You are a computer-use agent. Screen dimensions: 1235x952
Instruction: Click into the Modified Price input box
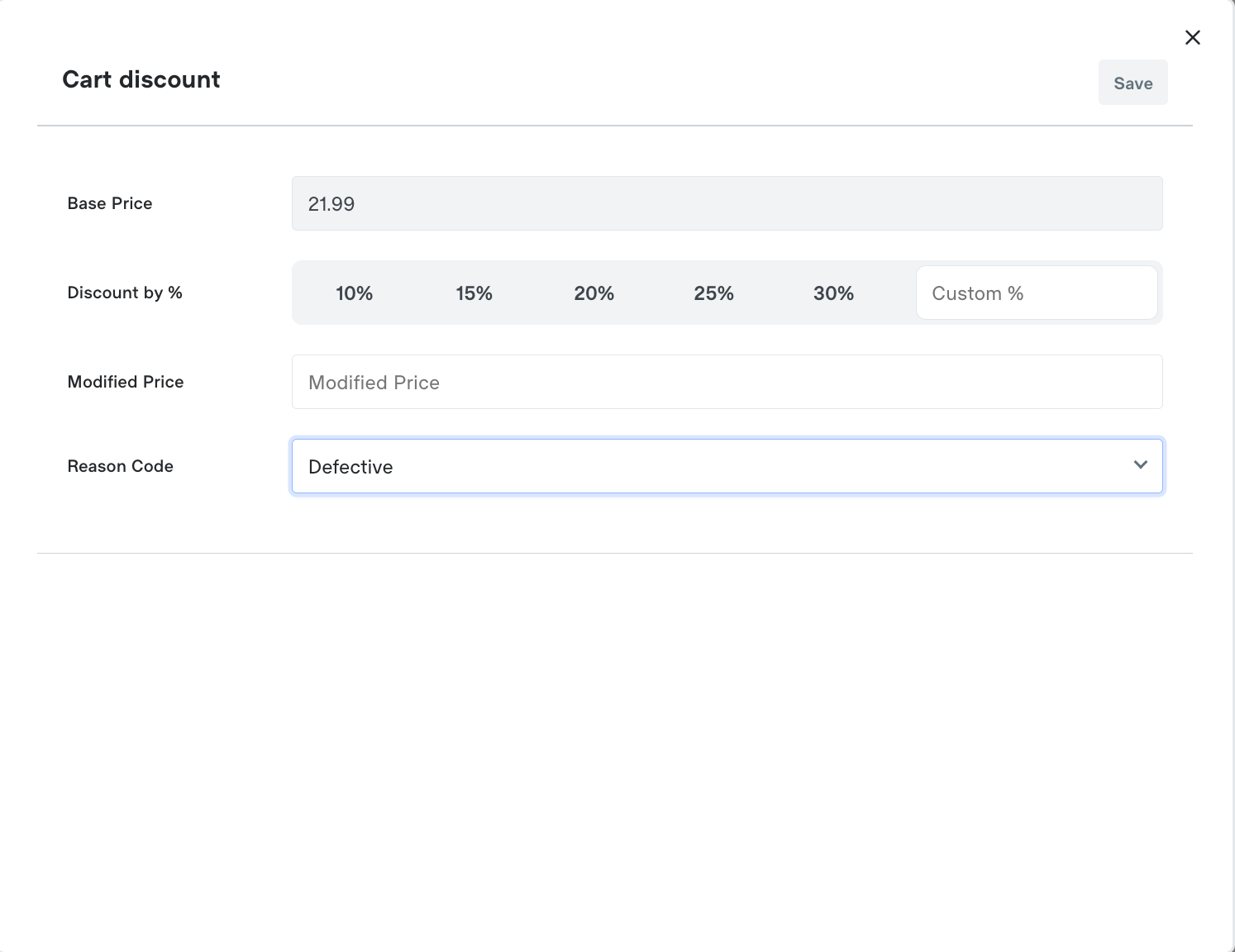pos(727,382)
